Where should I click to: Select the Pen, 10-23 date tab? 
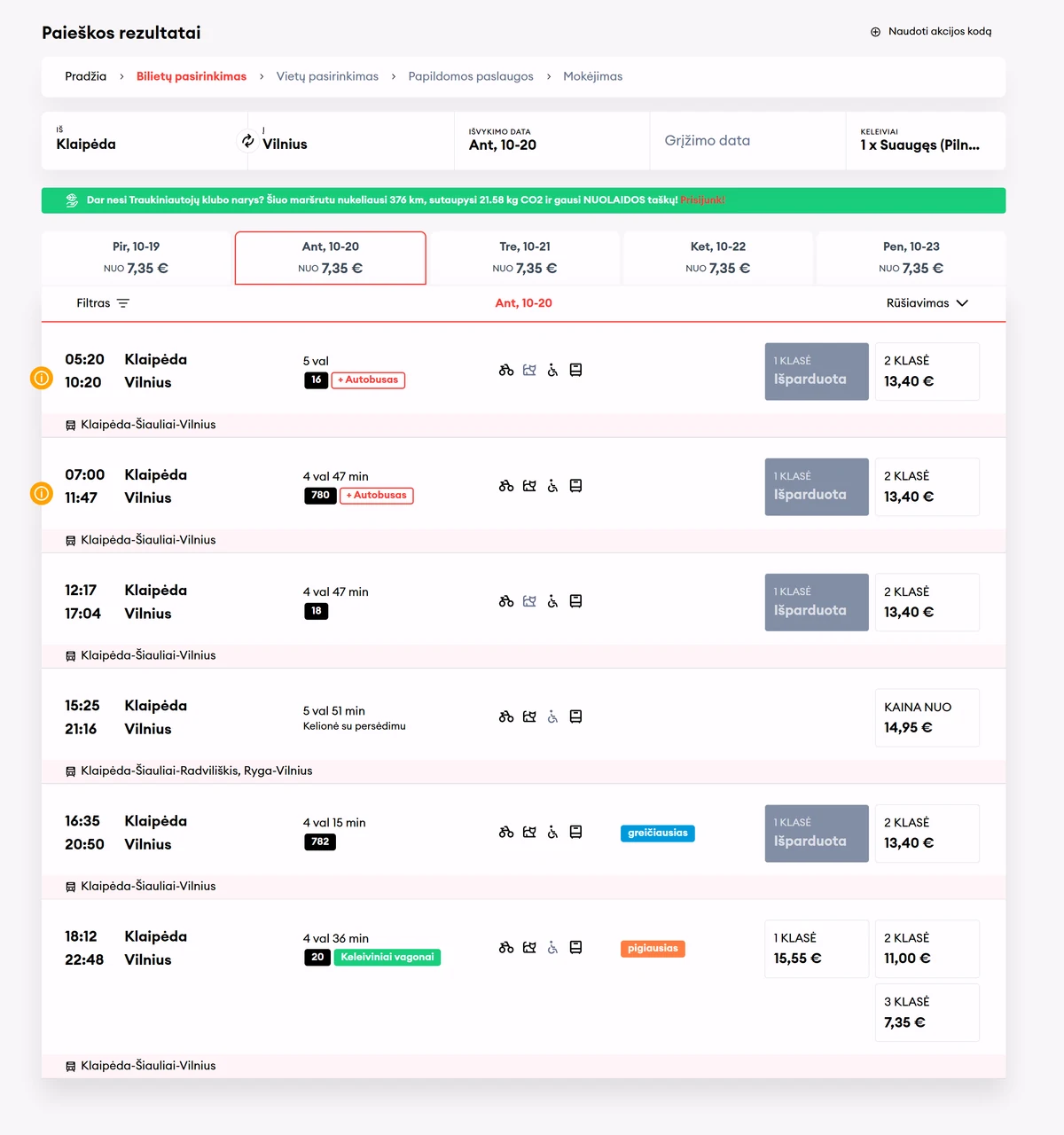pyautogui.click(x=911, y=258)
